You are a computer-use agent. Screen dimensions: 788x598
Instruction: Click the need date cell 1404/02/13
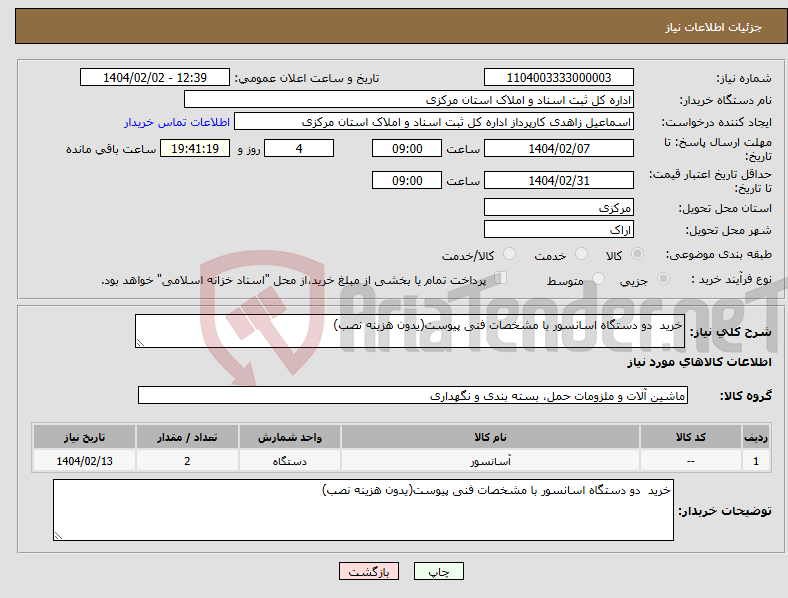click(x=84, y=461)
